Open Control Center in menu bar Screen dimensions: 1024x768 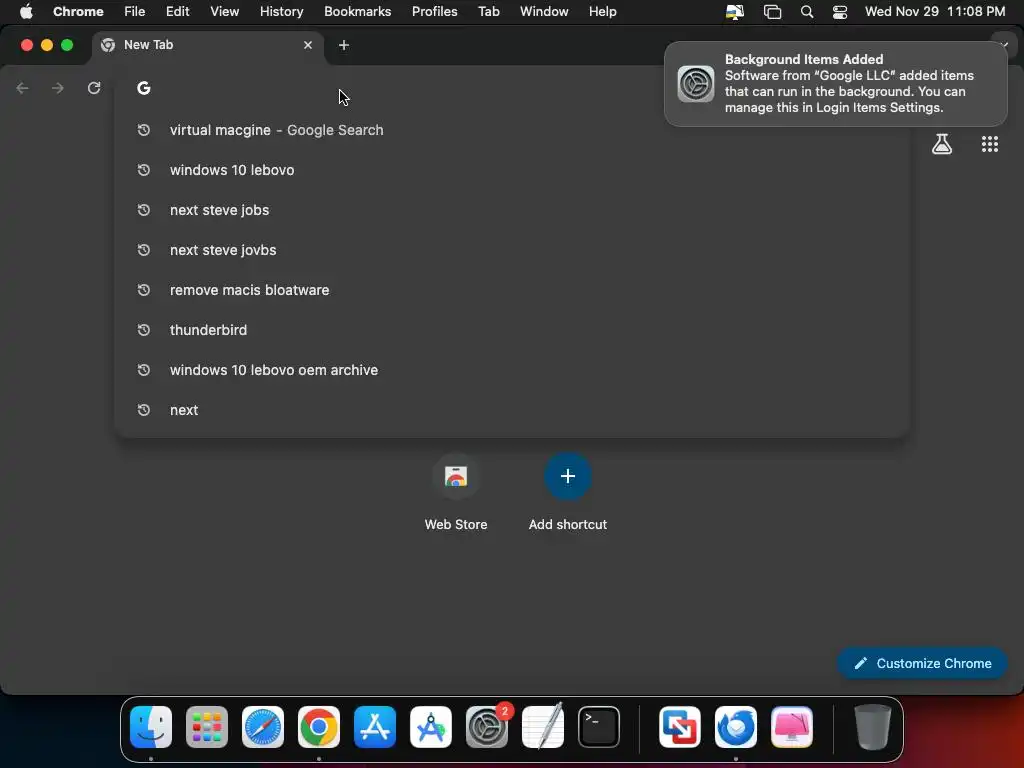tap(840, 12)
